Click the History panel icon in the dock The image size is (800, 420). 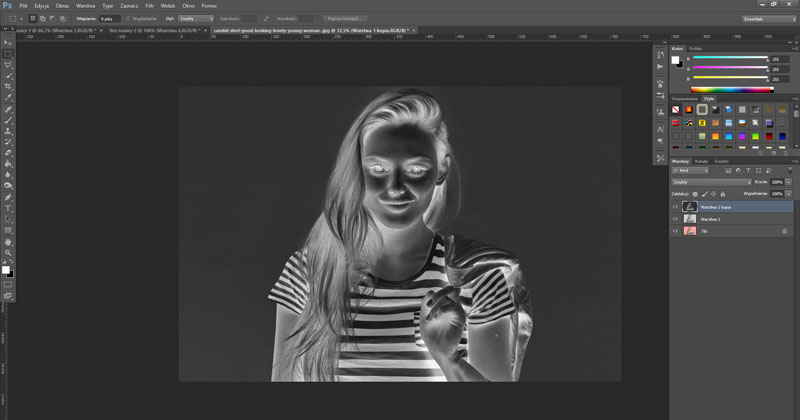(x=660, y=52)
